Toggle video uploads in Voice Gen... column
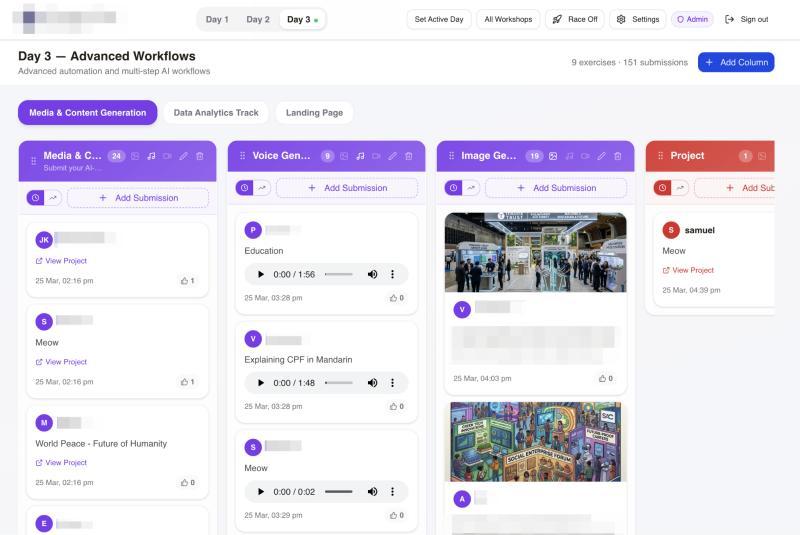This screenshot has width=800, height=535. pos(377,156)
